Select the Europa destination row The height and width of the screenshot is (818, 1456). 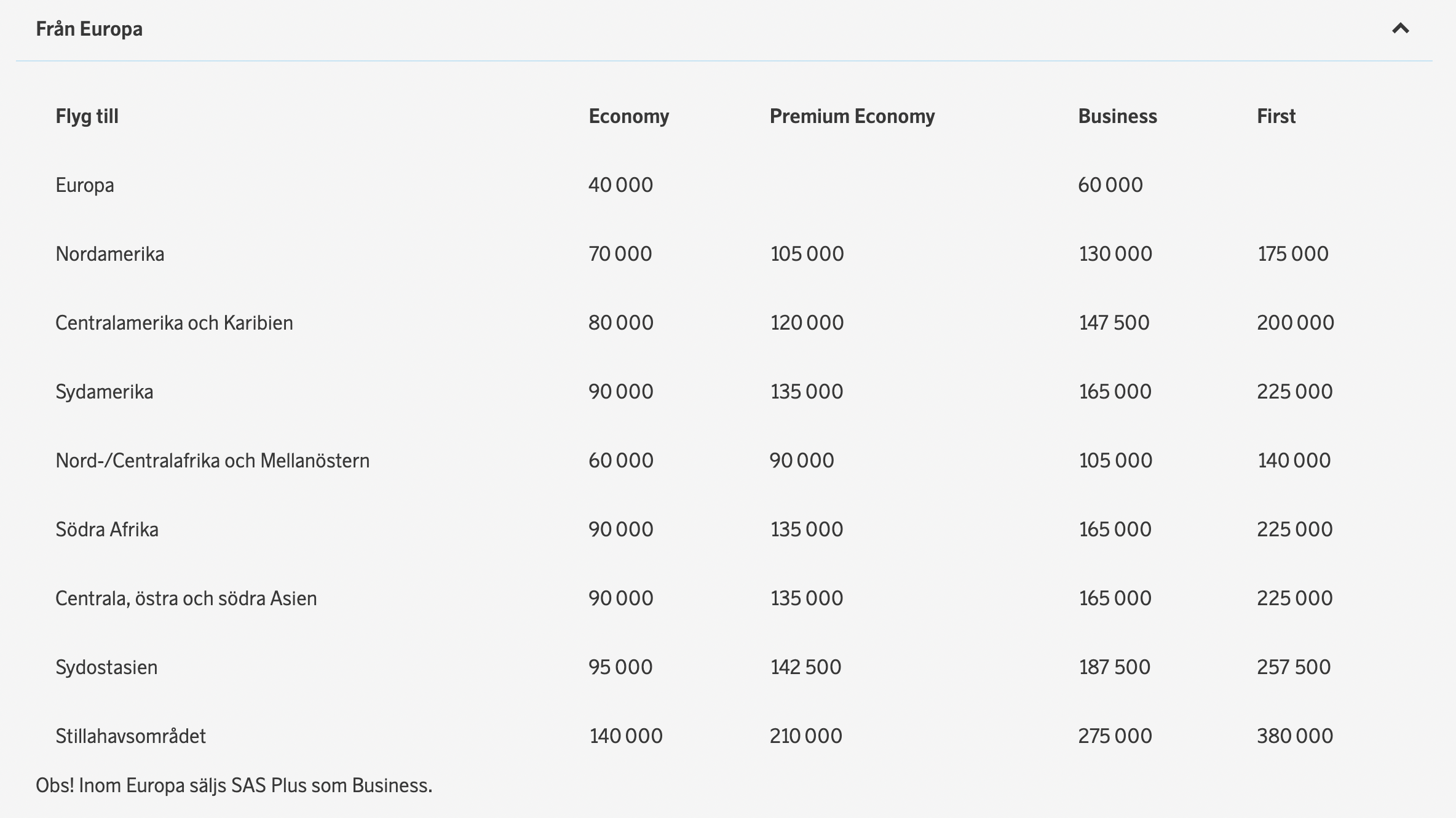85,185
